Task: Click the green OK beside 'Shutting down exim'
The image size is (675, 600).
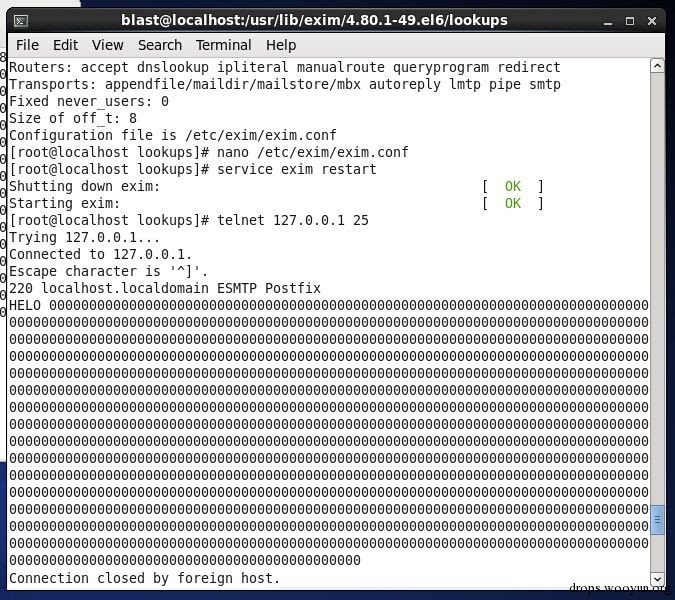Action: pos(513,186)
